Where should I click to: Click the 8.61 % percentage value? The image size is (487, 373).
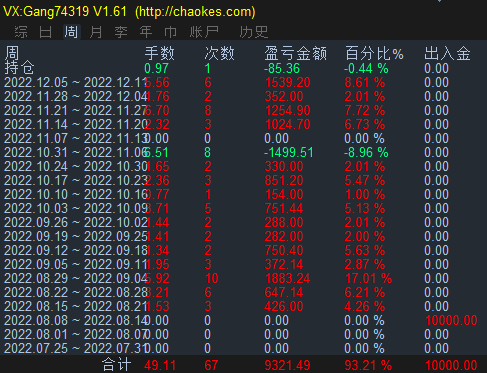[365, 82]
